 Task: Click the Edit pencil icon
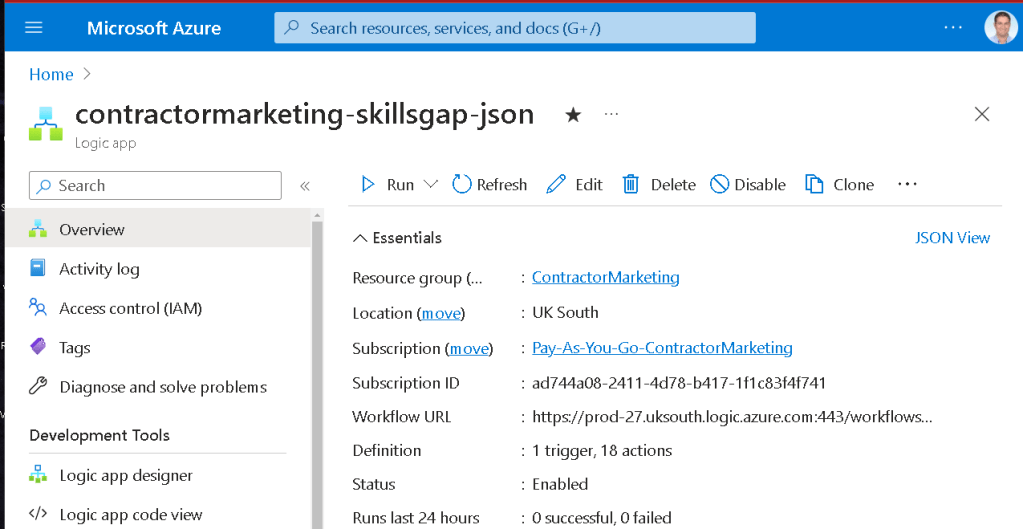coord(556,185)
